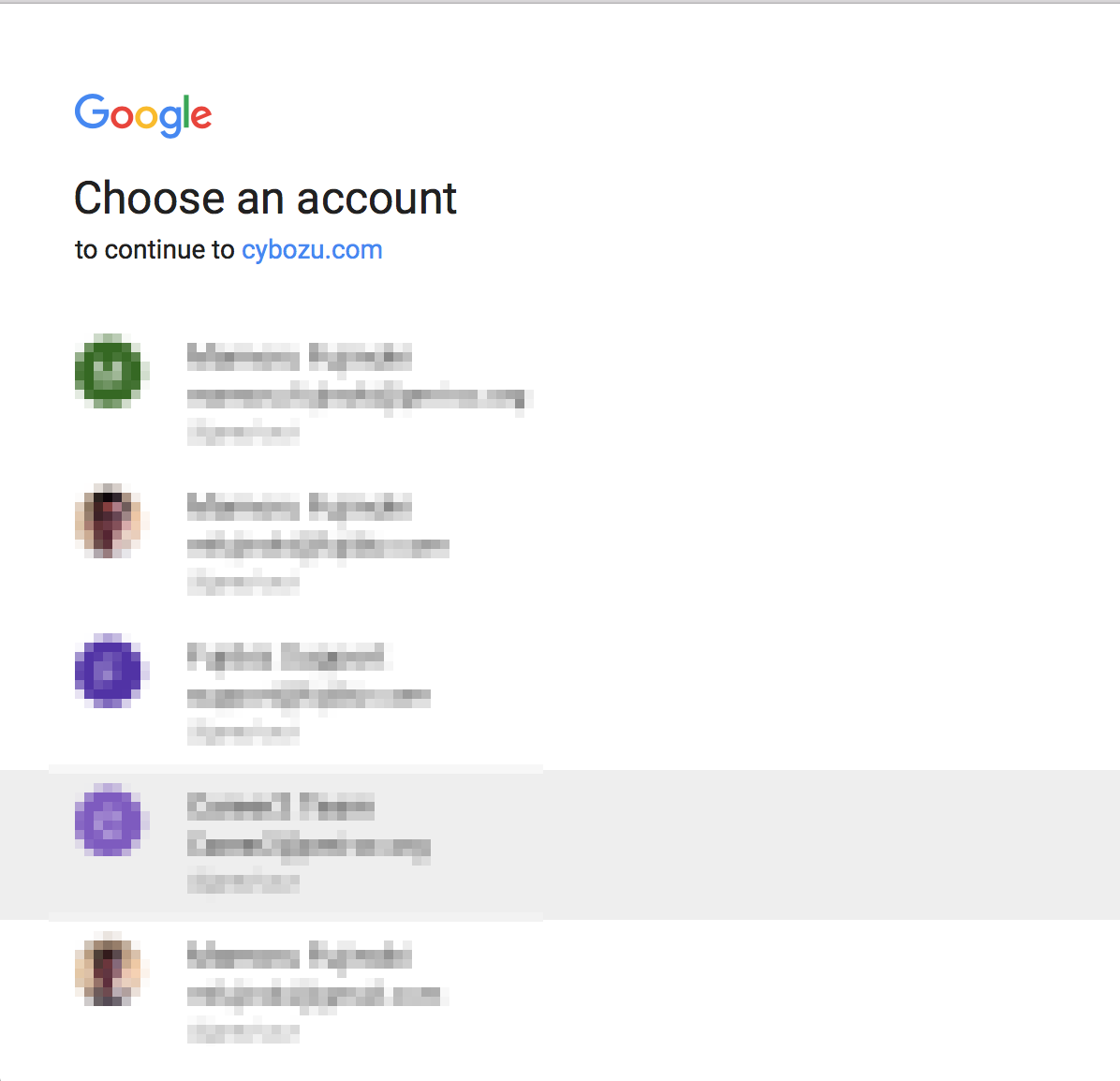This screenshot has height=1081, width=1120.
Task: Click the email address in the highlighted row
Action: click(309, 846)
